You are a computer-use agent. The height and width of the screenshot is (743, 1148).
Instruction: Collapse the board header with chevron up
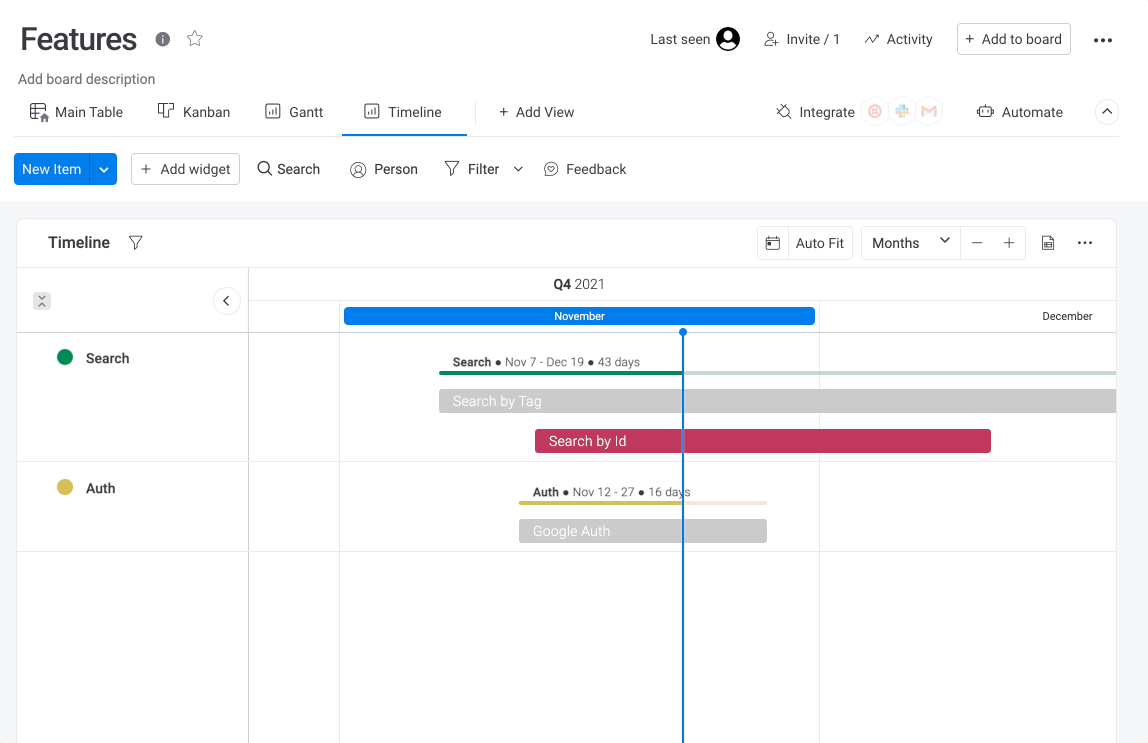click(1107, 112)
